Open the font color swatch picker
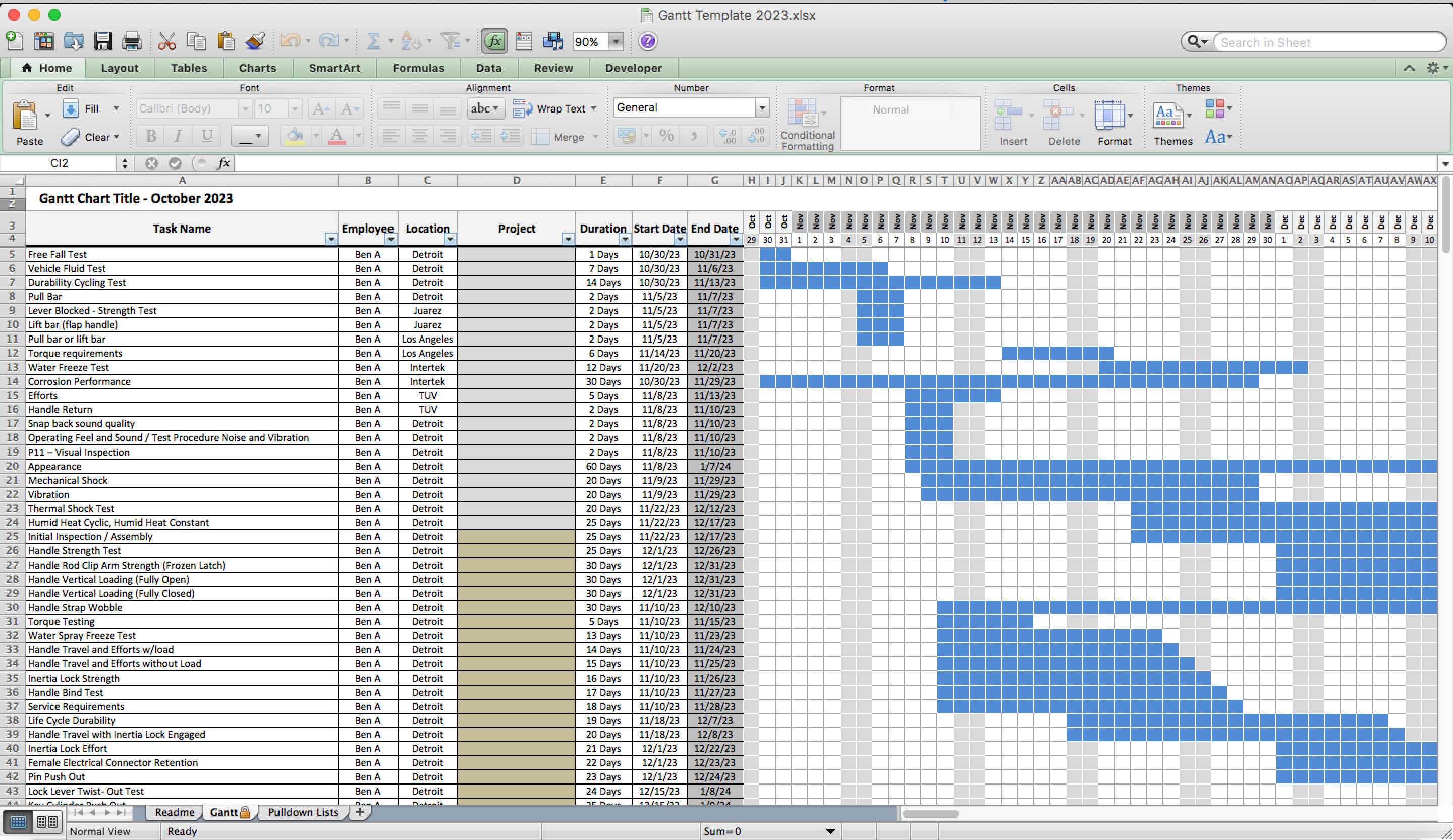The height and width of the screenshot is (840, 1453). click(359, 136)
